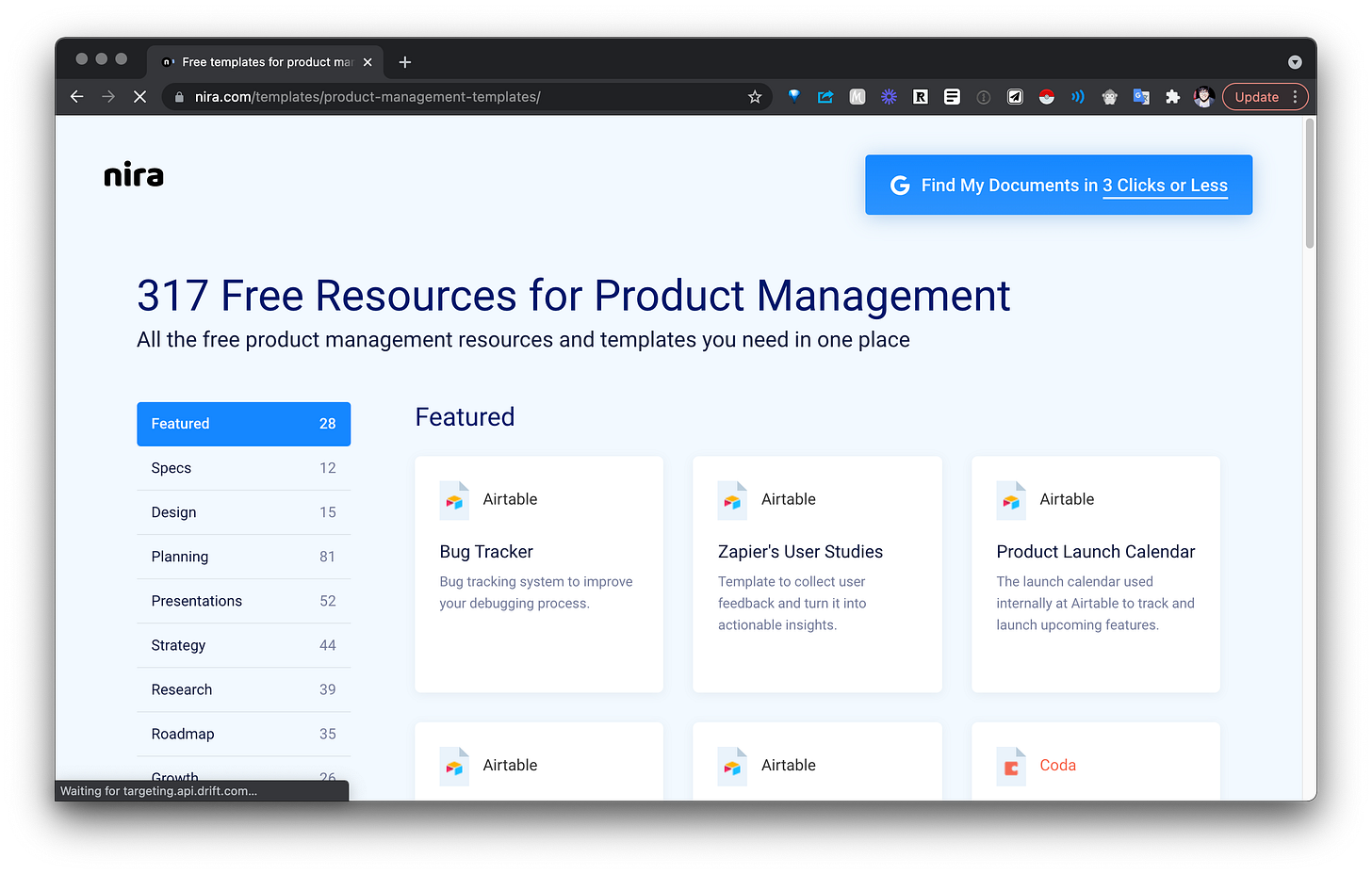Click the address bar URL field
The height and width of the screenshot is (874, 1372).
[466, 97]
